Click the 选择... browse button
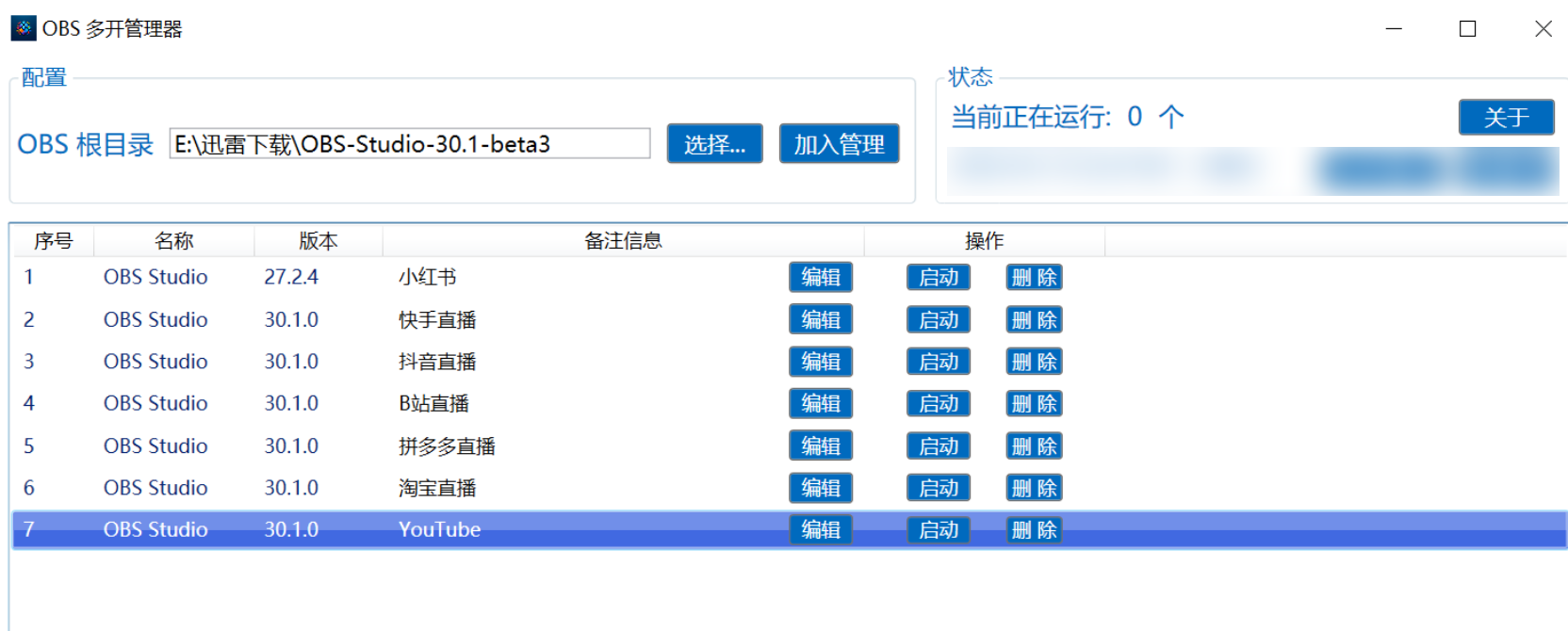The image size is (1568, 631). [x=714, y=144]
